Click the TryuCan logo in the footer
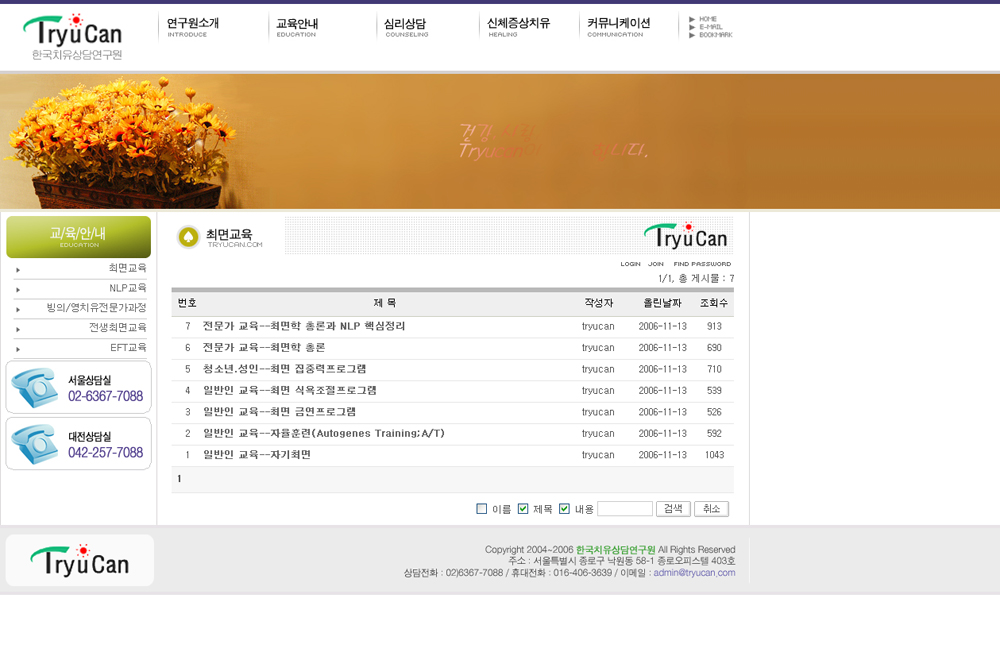This screenshot has width=1000, height=656. (79, 560)
